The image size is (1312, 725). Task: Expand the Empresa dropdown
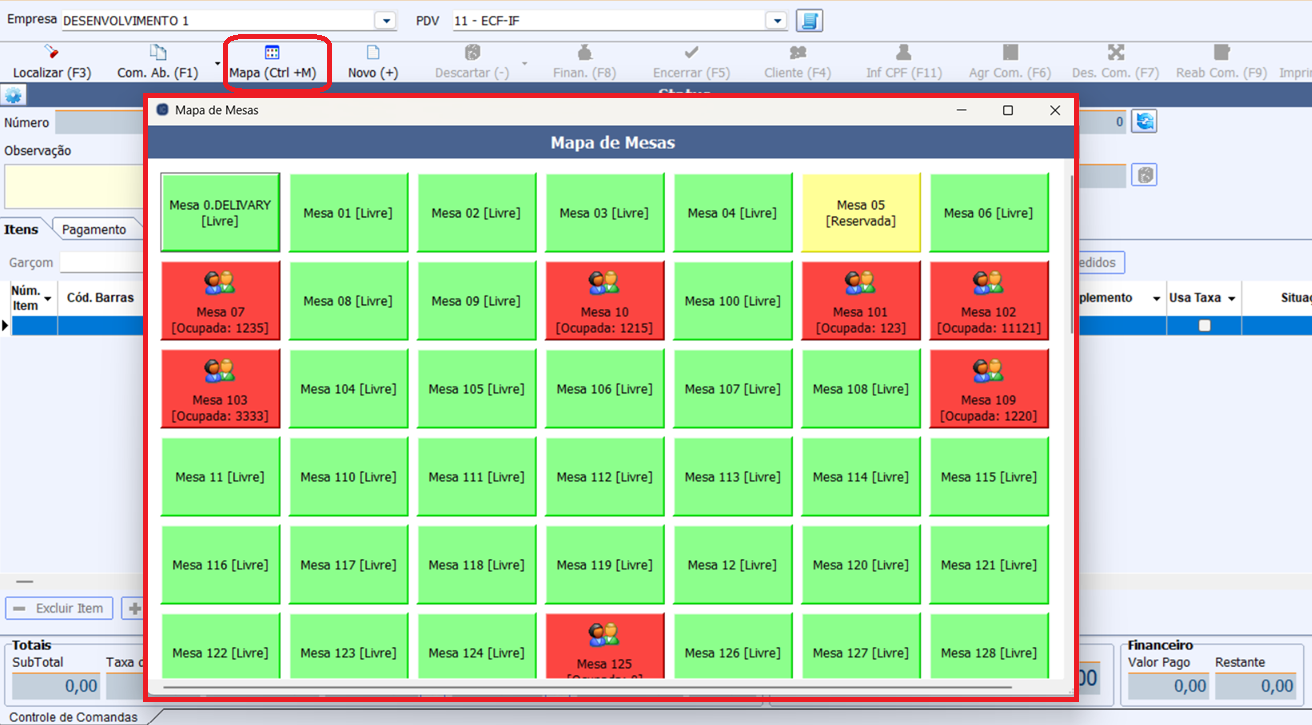[385, 21]
